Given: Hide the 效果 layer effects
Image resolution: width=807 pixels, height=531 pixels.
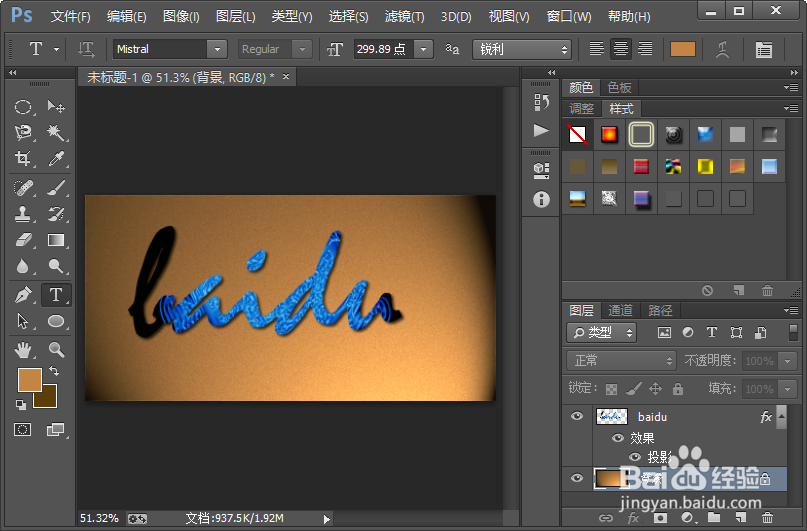Looking at the screenshot, I should click(618, 438).
